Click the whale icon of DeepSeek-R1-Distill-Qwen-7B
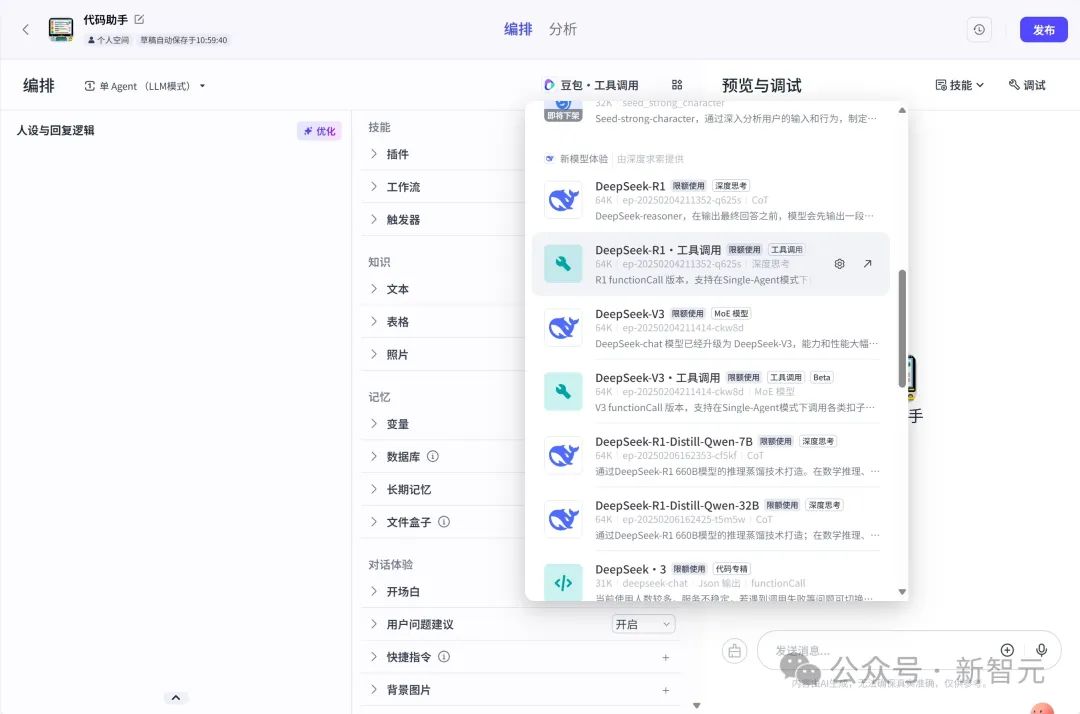The height and width of the screenshot is (714, 1080). (x=563, y=456)
